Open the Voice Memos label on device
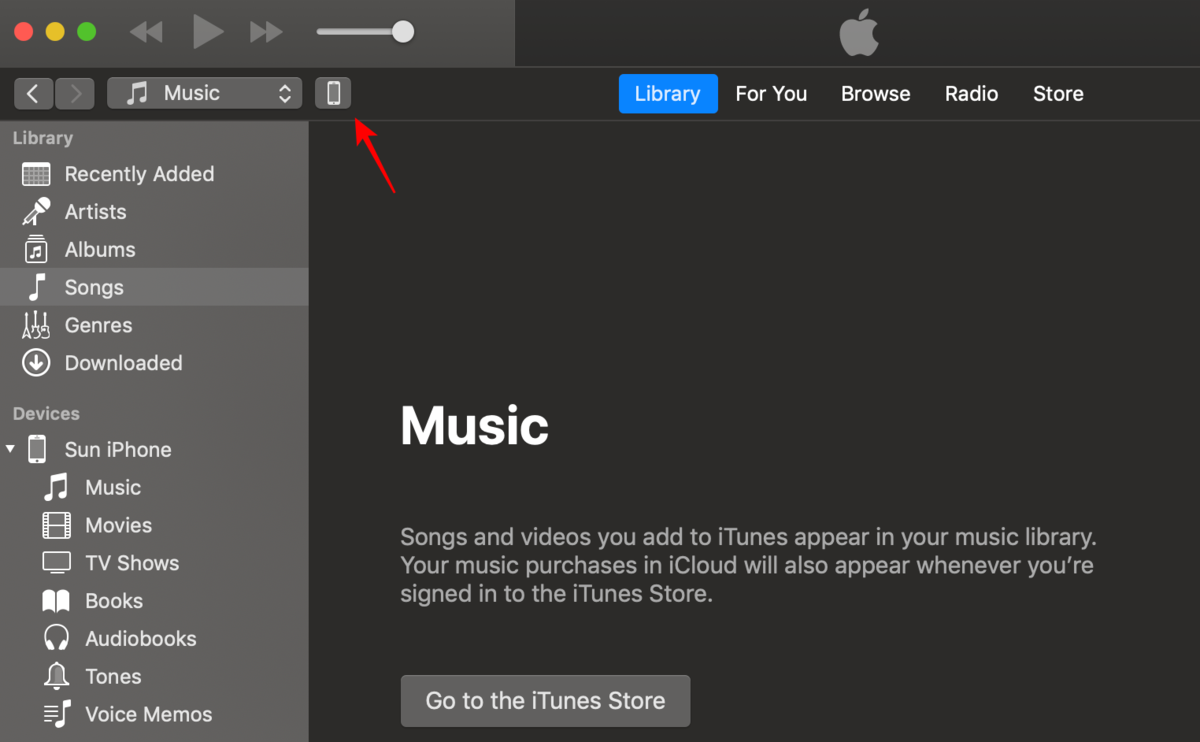 pyautogui.click(x=149, y=714)
